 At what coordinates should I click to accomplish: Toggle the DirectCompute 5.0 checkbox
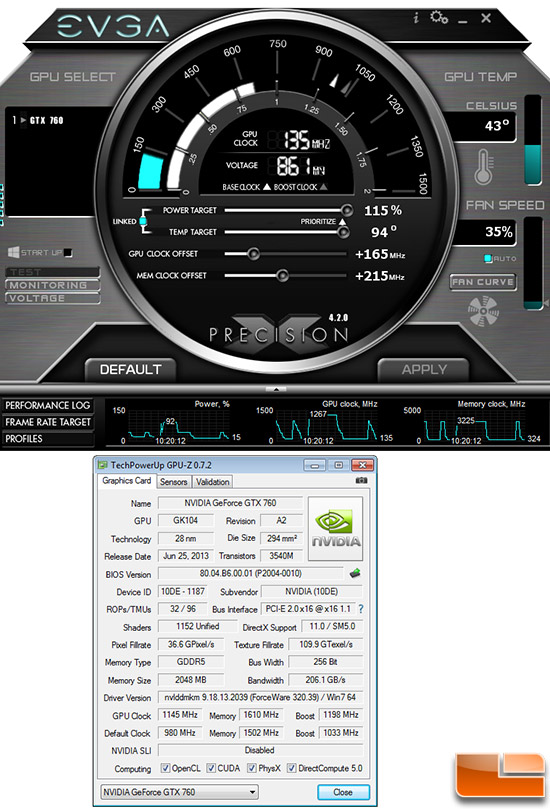[x=292, y=768]
